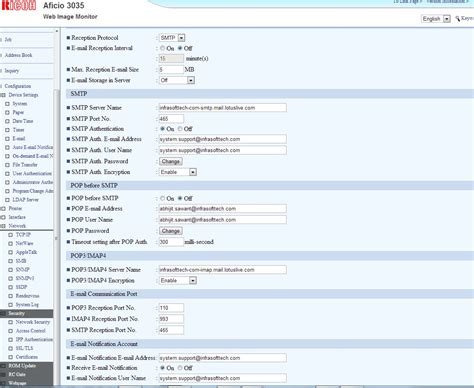Click POP3/IMAP4 Server Name field
The image size is (474, 388).
[x=222, y=270]
